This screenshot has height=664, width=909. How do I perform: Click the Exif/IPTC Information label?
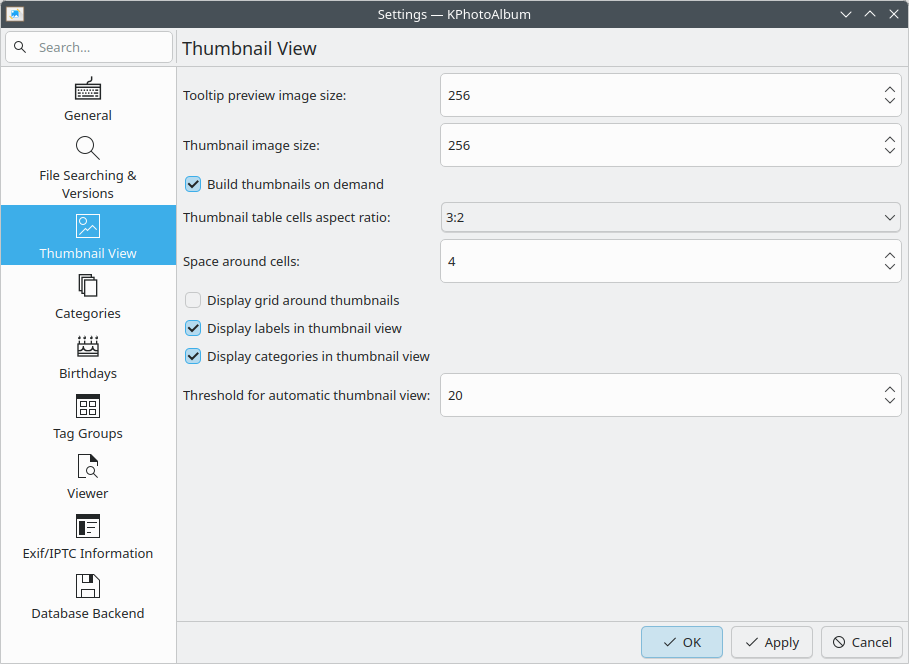(x=88, y=554)
